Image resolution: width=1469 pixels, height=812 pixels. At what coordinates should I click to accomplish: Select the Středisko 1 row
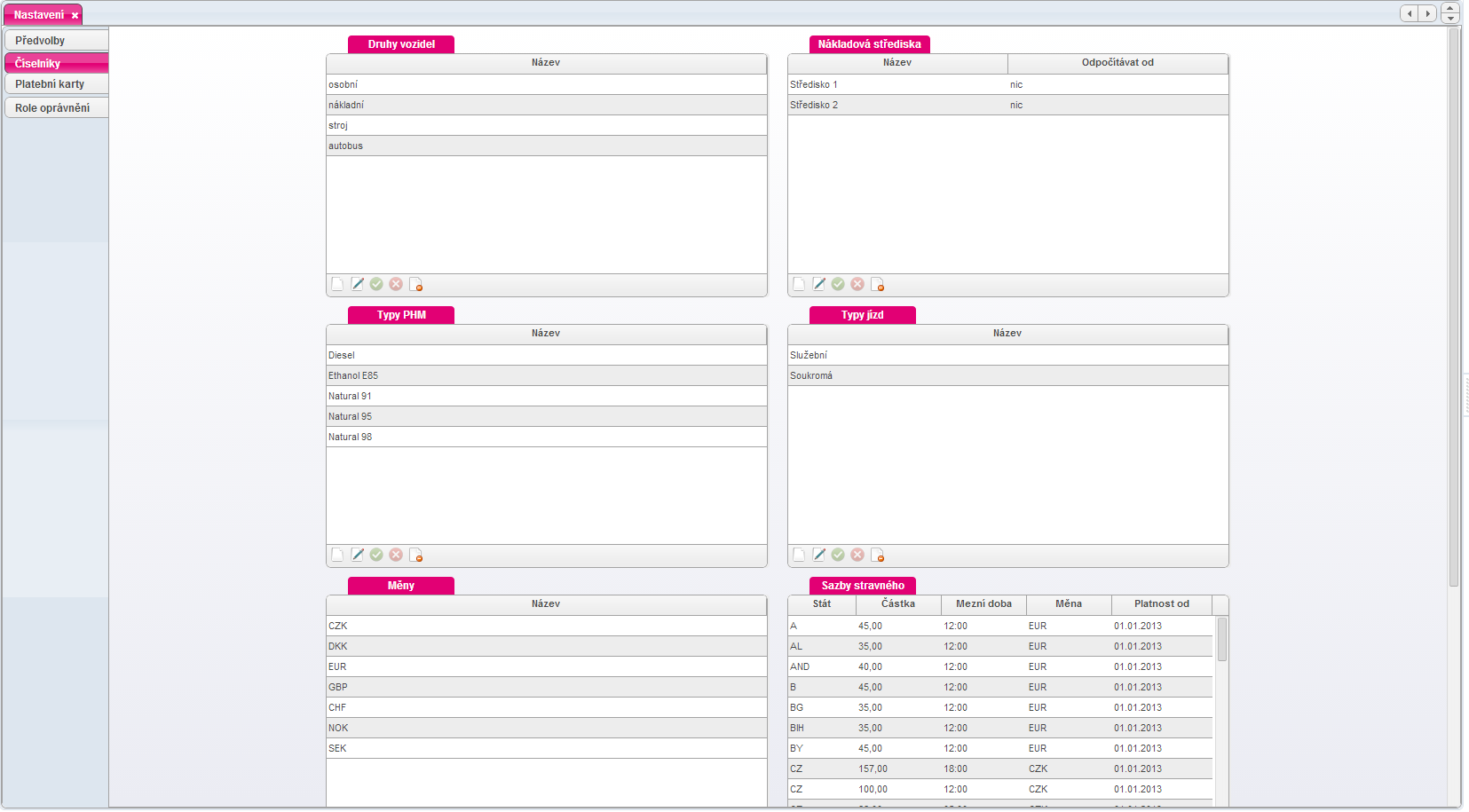(x=1007, y=84)
